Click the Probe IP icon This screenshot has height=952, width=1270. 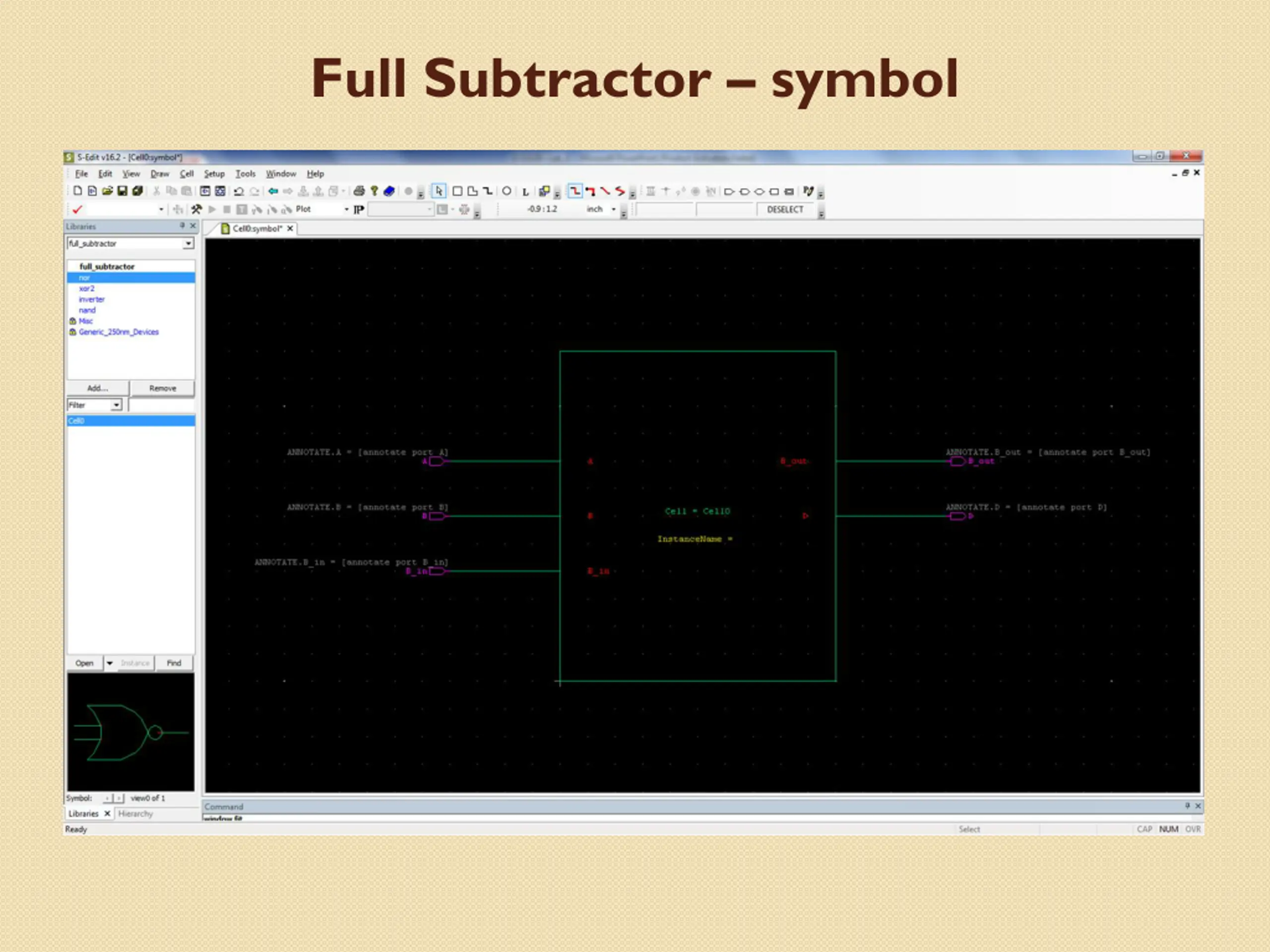coord(359,209)
